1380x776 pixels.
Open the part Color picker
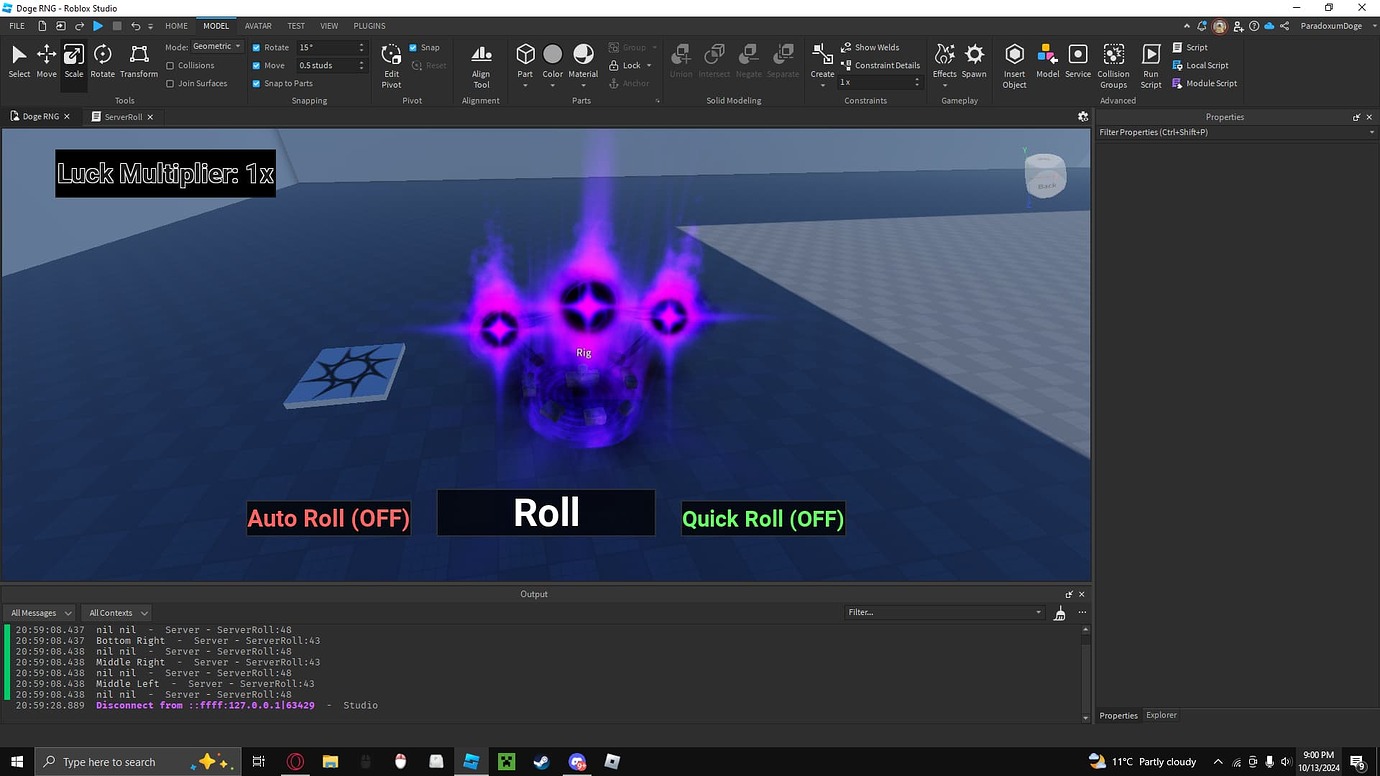(x=553, y=61)
